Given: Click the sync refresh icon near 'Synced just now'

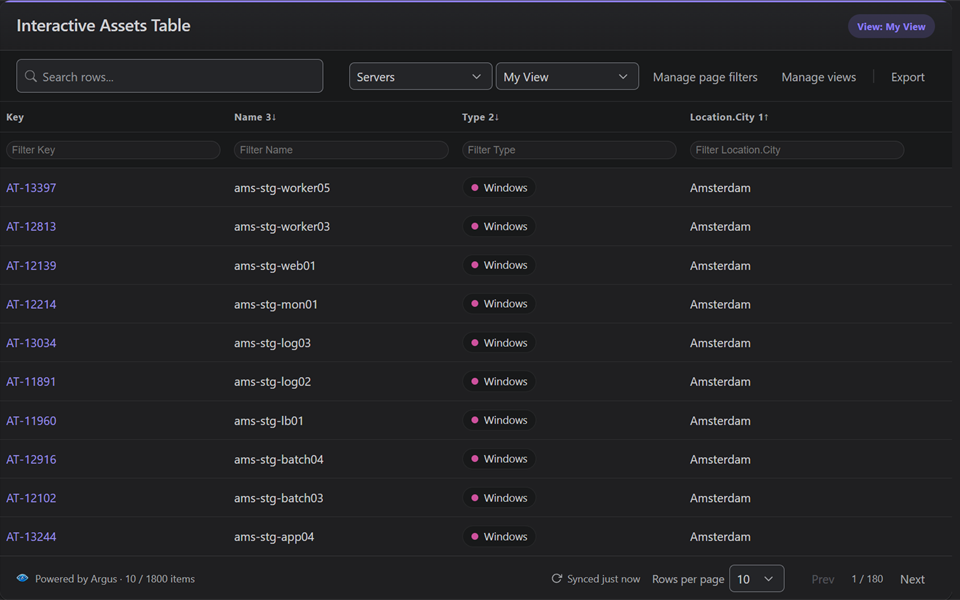Looking at the screenshot, I should tap(557, 579).
